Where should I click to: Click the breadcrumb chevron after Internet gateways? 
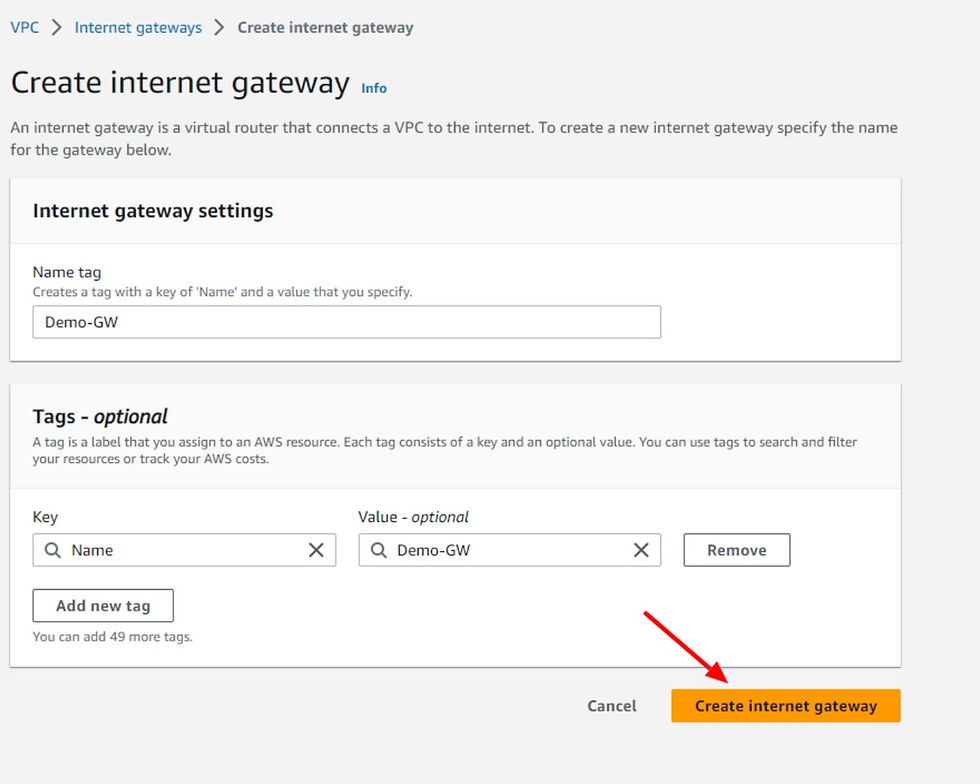point(219,28)
